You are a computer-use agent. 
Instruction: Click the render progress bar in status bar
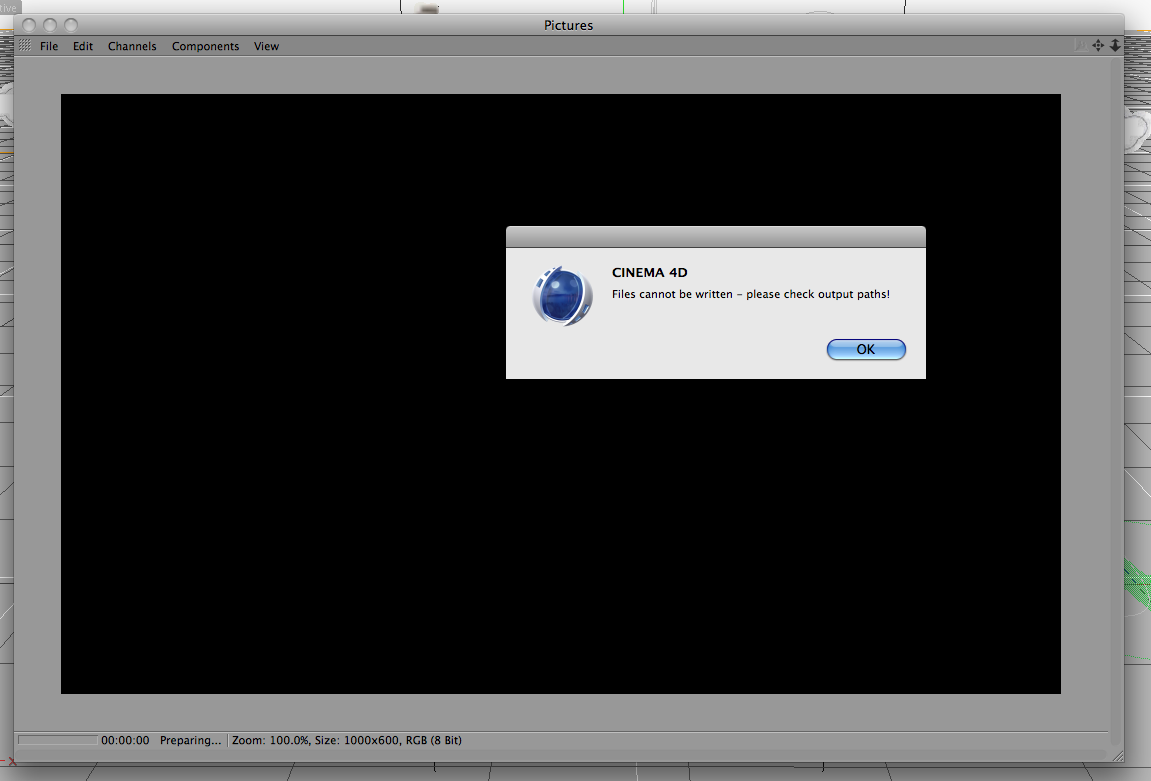click(x=57, y=740)
